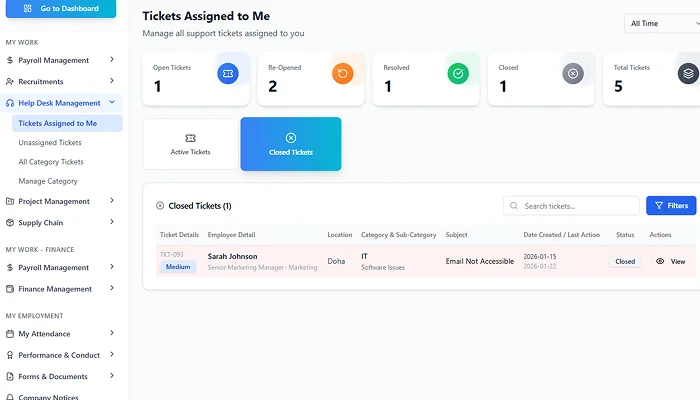Click the Medium priority badge on TKT-093
This screenshot has height=400, width=700.
coord(178,267)
